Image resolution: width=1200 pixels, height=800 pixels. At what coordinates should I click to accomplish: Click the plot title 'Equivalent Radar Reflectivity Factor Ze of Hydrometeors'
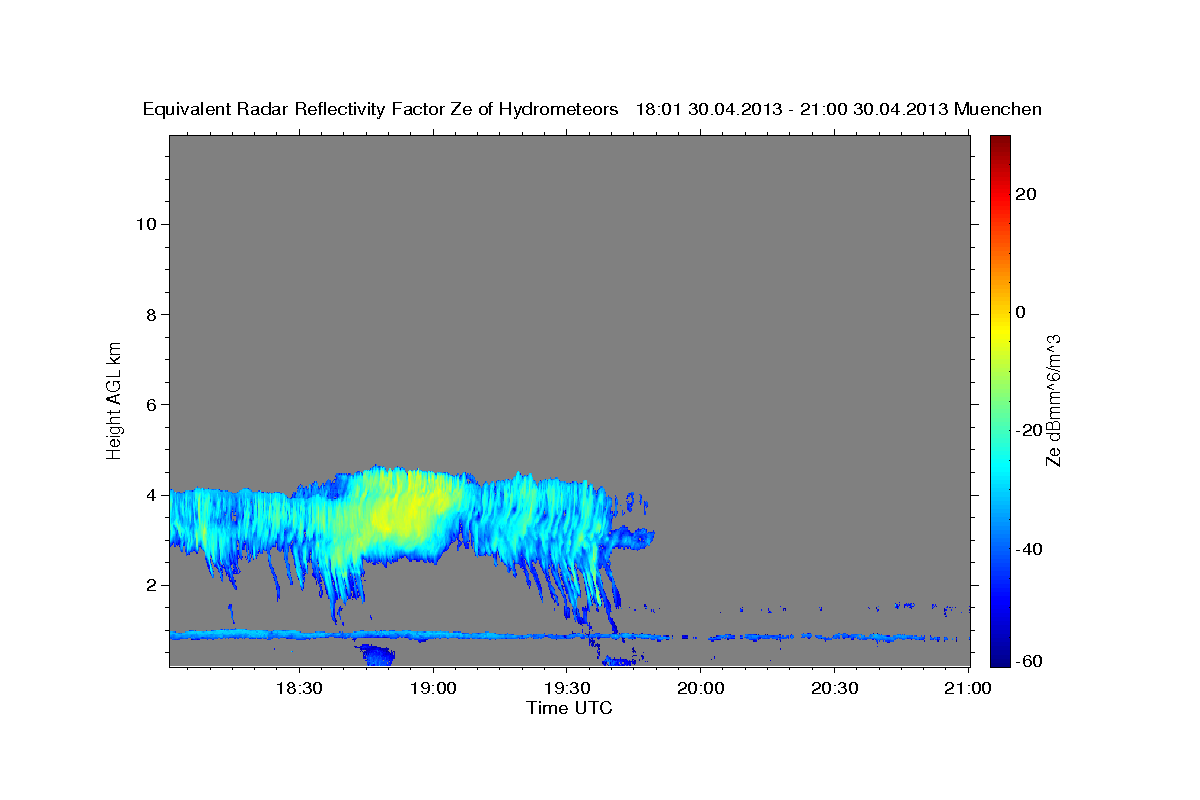pos(381,110)
